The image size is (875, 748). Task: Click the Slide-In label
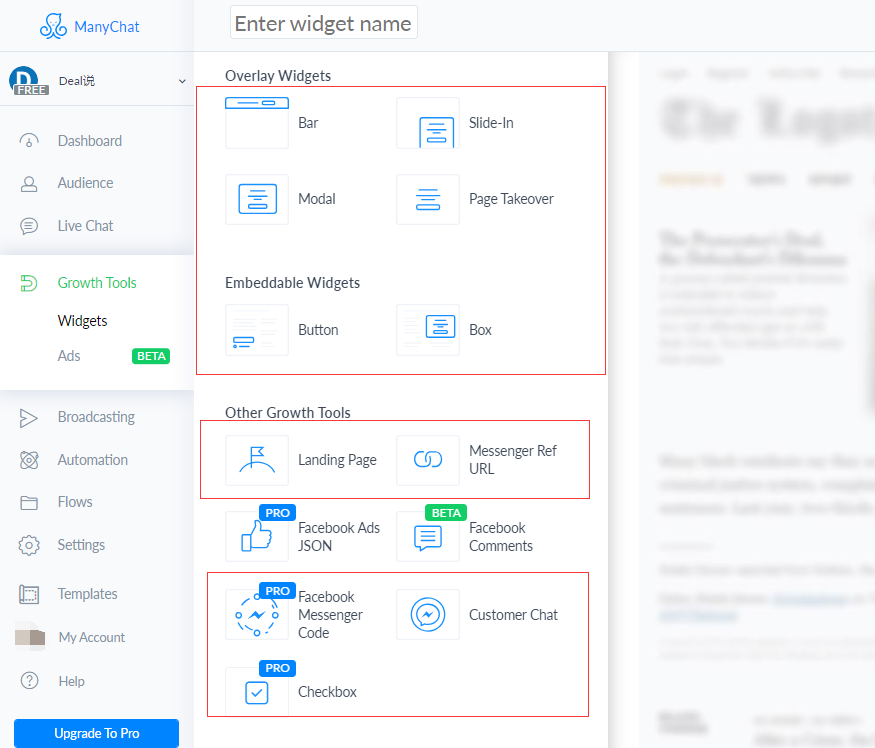(491, 123)
